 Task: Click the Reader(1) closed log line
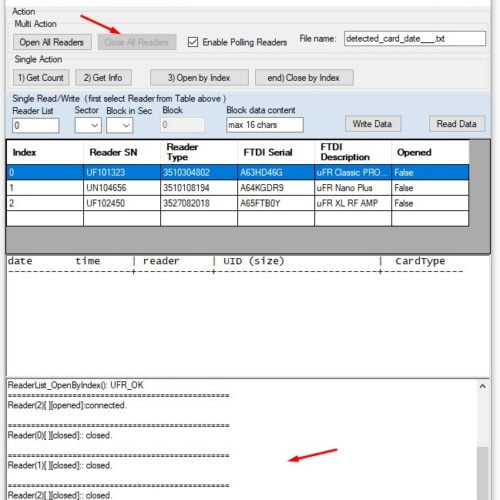pyautogui.click(x=60, y=465)
